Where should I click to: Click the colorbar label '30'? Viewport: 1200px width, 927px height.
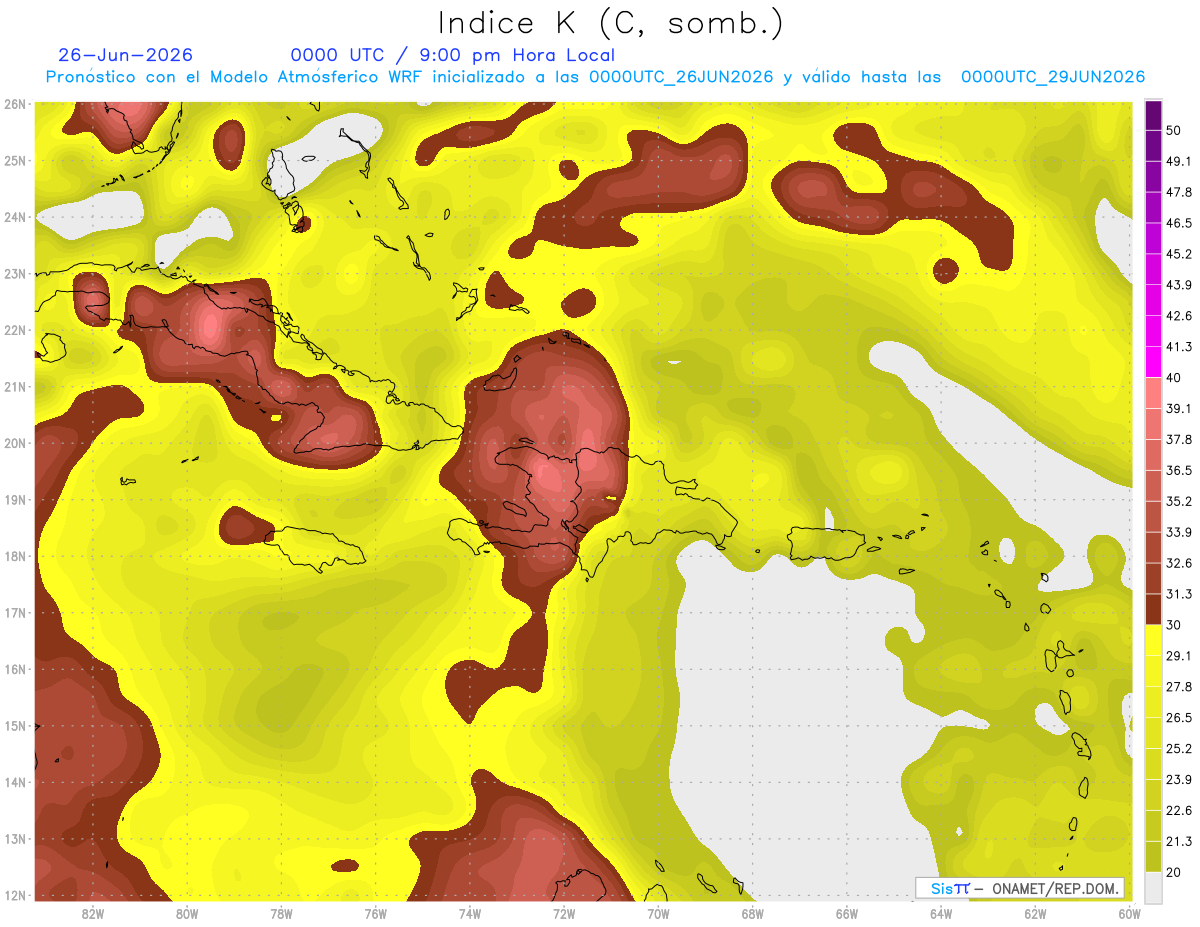click(x=1175, y=625)
